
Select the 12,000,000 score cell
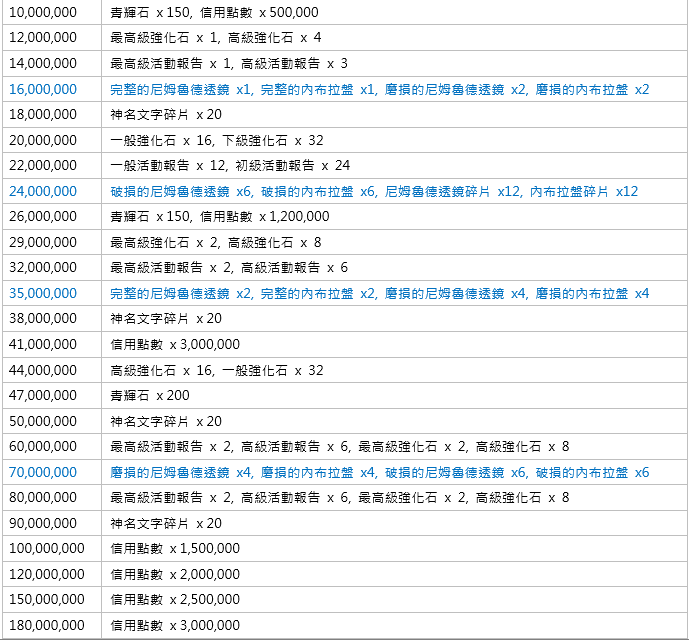[42, 37]
